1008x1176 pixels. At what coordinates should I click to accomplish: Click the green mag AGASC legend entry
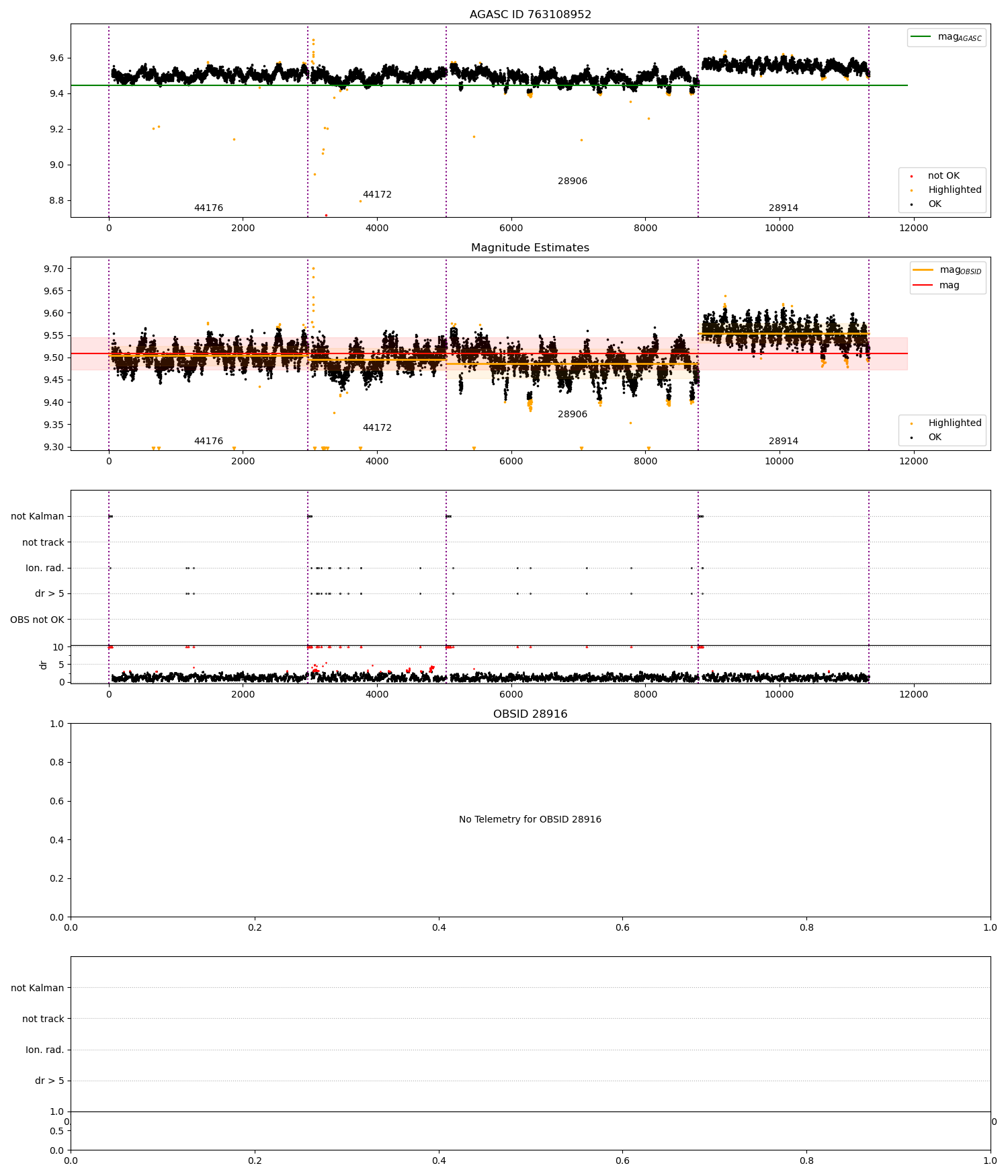point(947,37)
